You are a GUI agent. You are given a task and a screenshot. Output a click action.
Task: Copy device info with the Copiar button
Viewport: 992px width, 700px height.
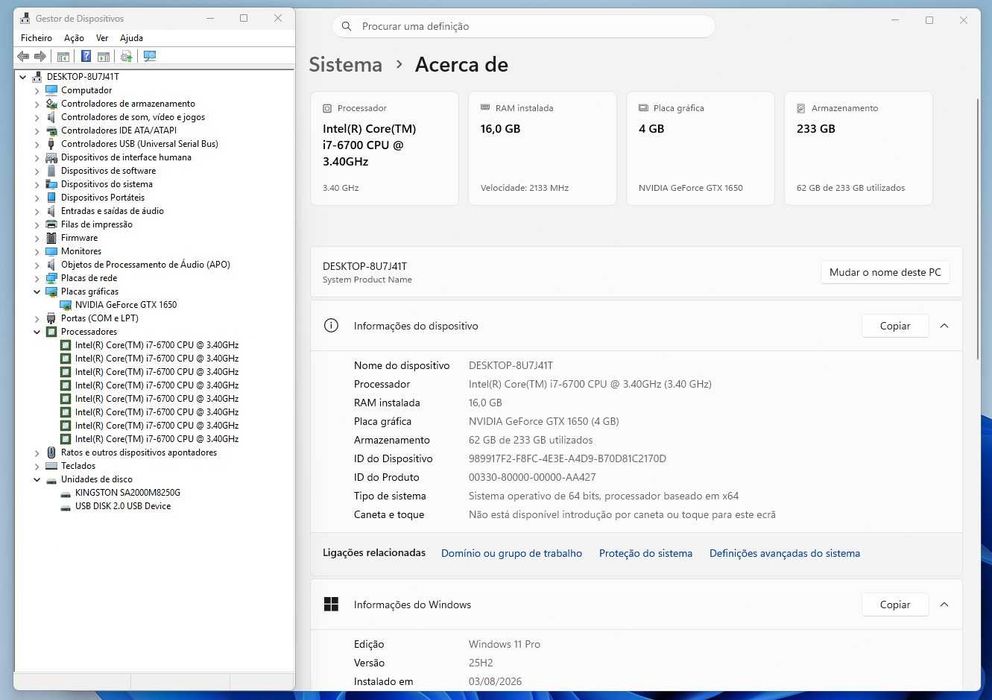click(x=895, y=326)
